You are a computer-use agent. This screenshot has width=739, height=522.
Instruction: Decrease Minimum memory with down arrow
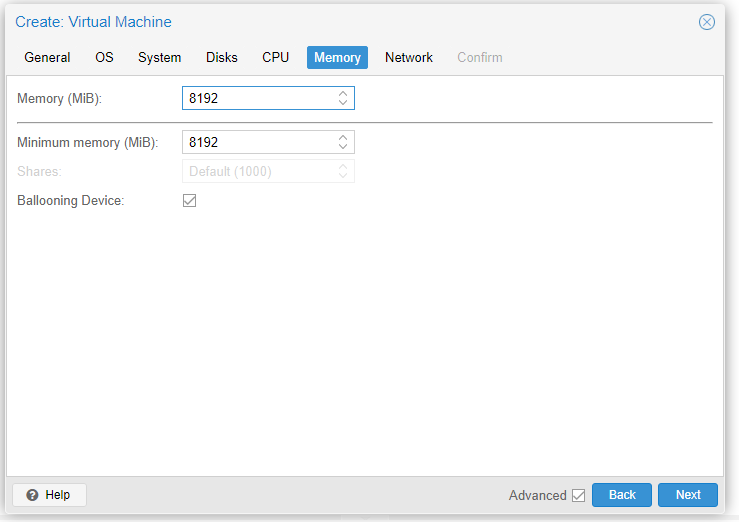pos(343,147)
